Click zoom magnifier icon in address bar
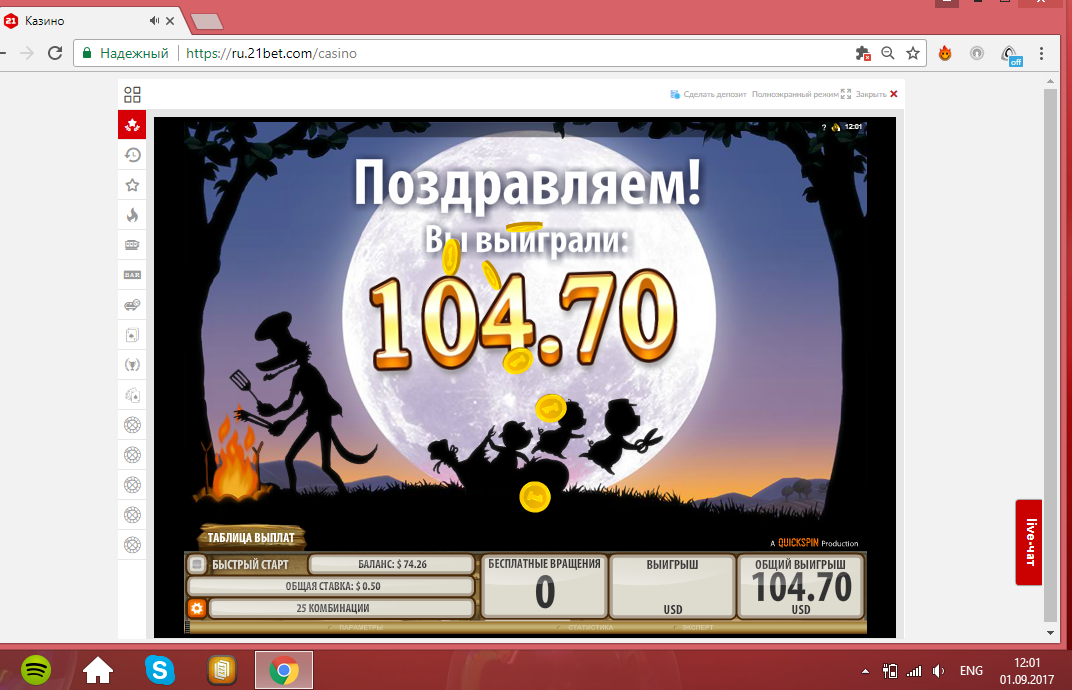The height and width of the screenshot is (690, 1072). click(x=887, y=53)
